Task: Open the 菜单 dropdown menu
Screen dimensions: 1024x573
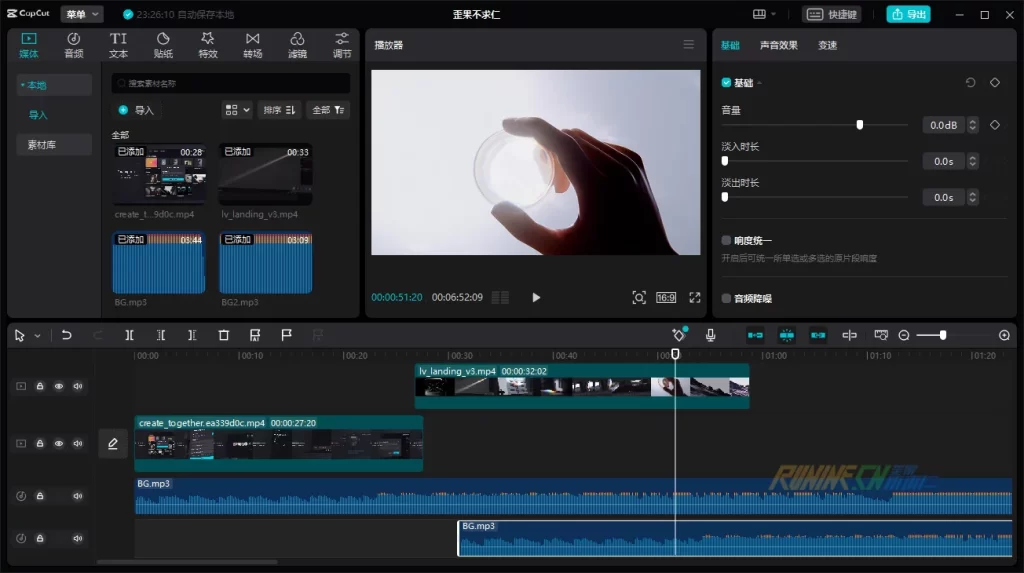Action: [81, 14]
